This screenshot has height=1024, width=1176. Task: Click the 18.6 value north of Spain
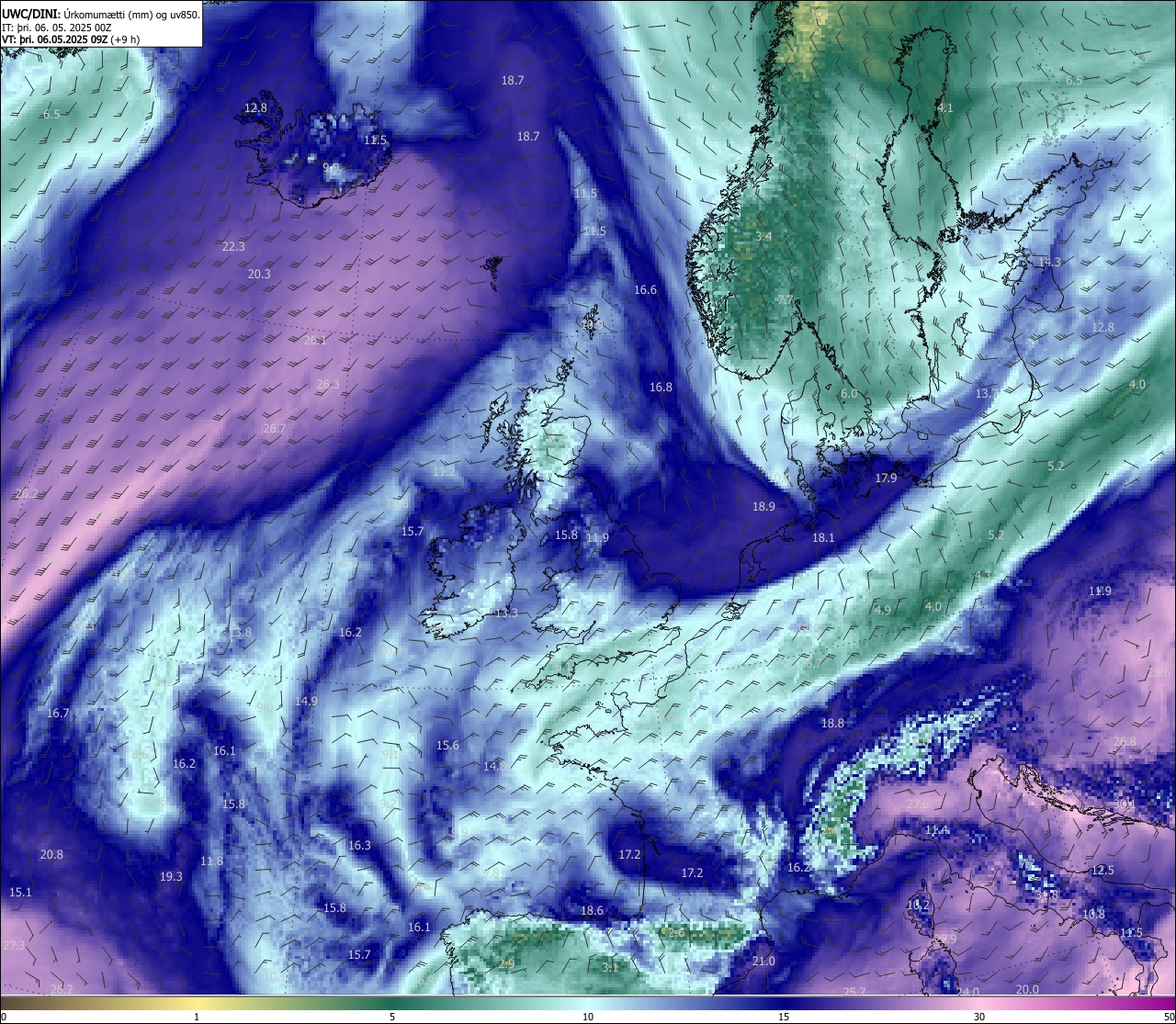[592, 910]
